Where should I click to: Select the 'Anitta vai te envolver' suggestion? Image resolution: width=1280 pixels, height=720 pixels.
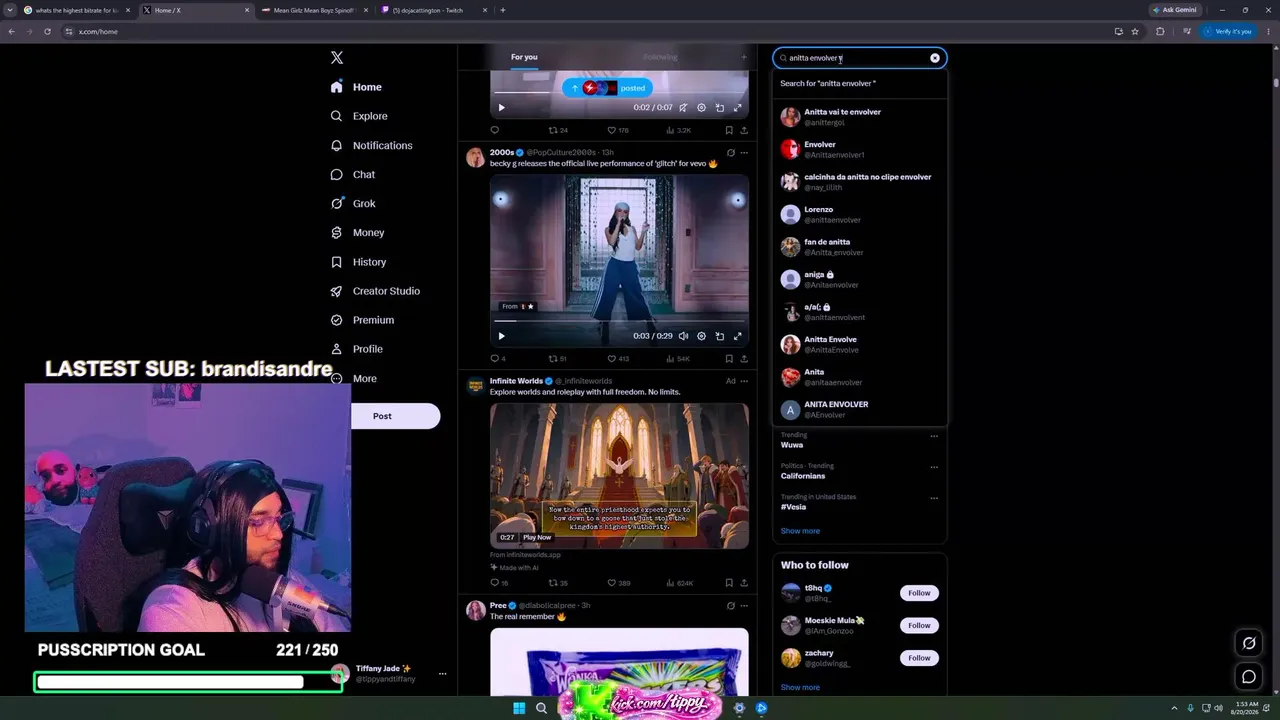(x=860, y=117)
